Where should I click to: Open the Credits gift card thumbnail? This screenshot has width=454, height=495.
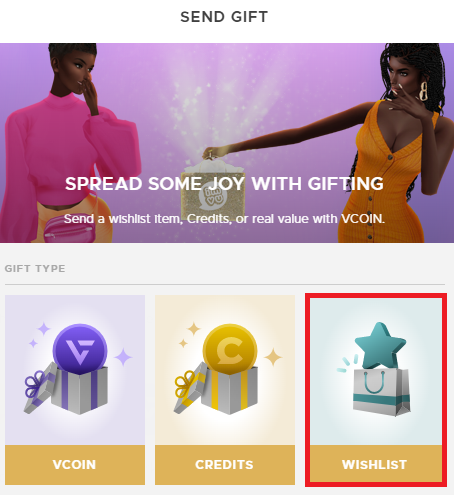click(x=225, y=370)
